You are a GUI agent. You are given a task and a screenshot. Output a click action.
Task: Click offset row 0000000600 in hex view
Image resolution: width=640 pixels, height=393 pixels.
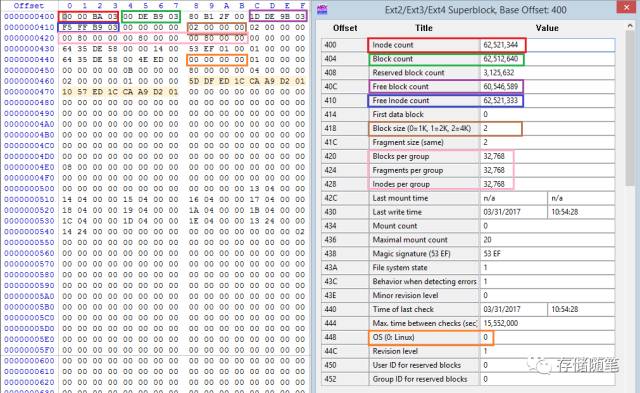point(29,361)
